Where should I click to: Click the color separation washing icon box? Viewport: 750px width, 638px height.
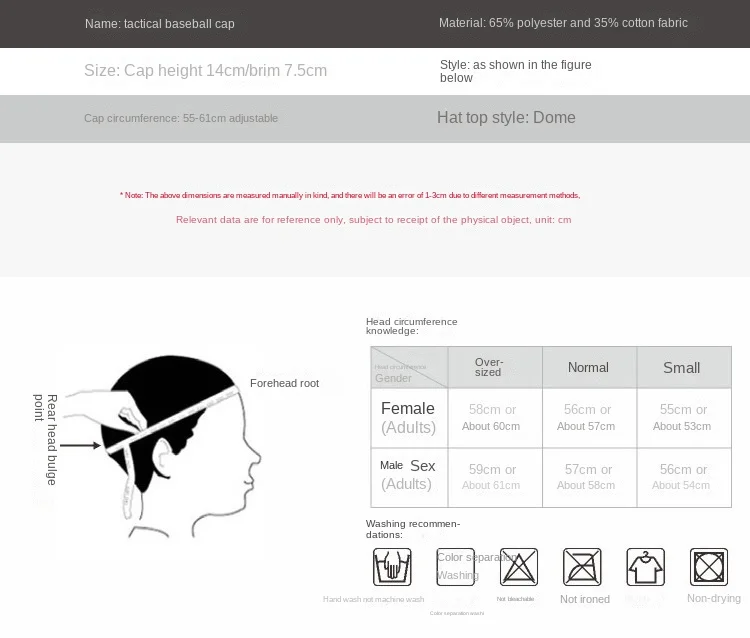point(455,567)
